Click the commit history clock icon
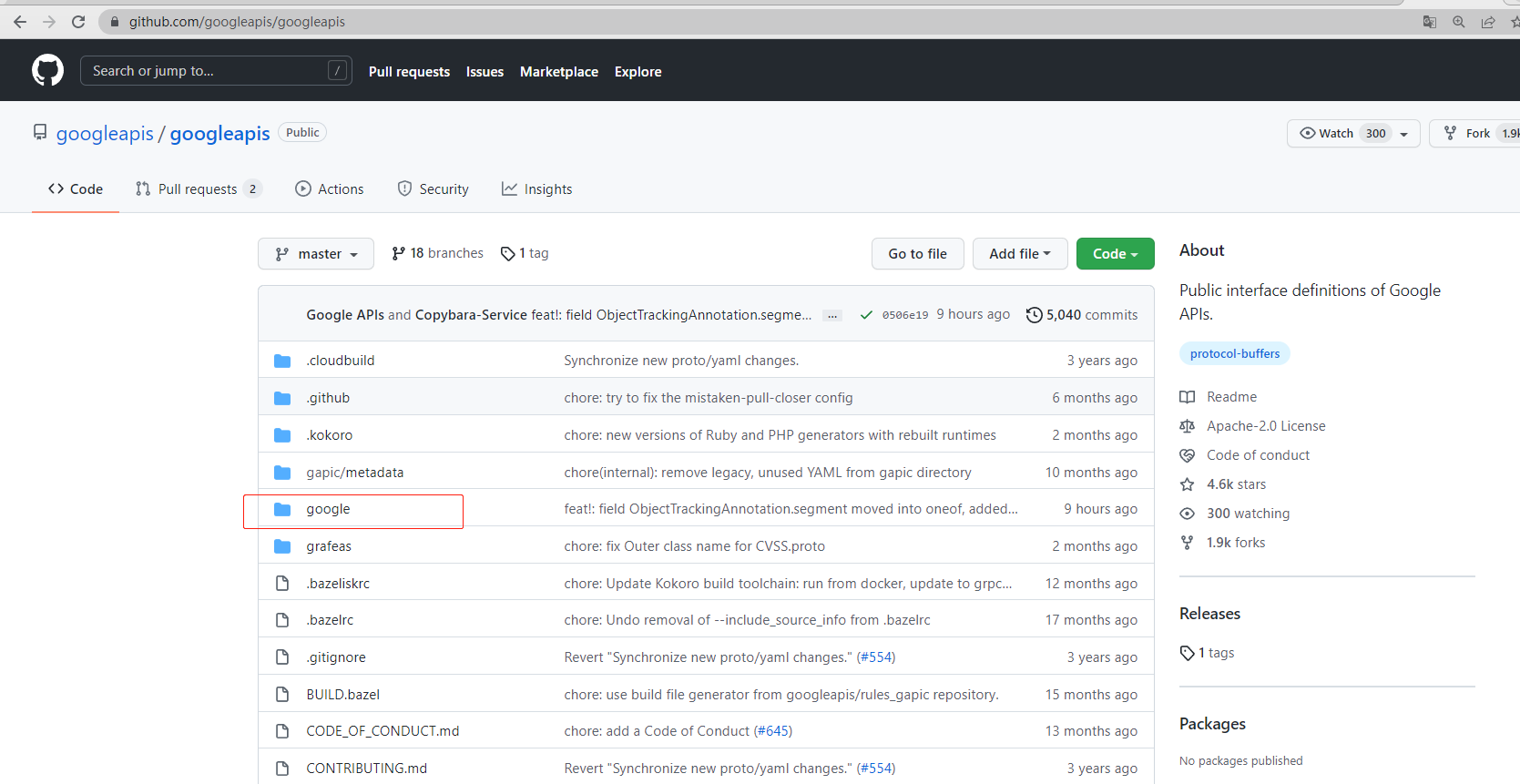Screen dimensions: 1520x784 [x=1034, y=315]
